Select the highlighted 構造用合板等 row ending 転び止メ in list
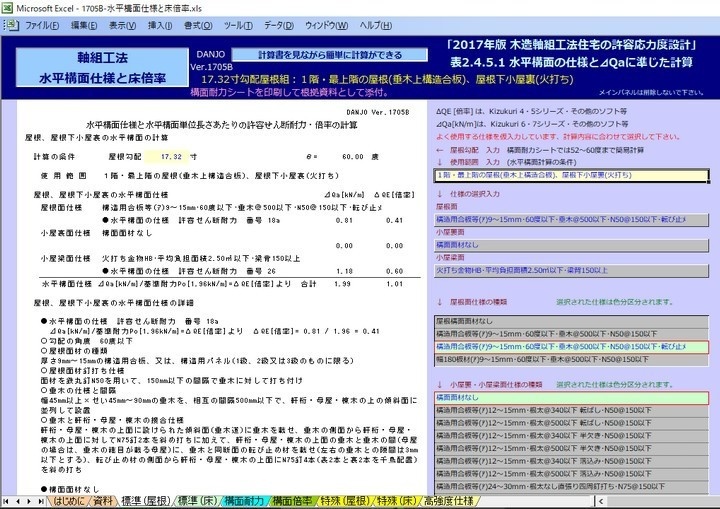The height and width of the screenshot is (509, 720). click(571, 347)
